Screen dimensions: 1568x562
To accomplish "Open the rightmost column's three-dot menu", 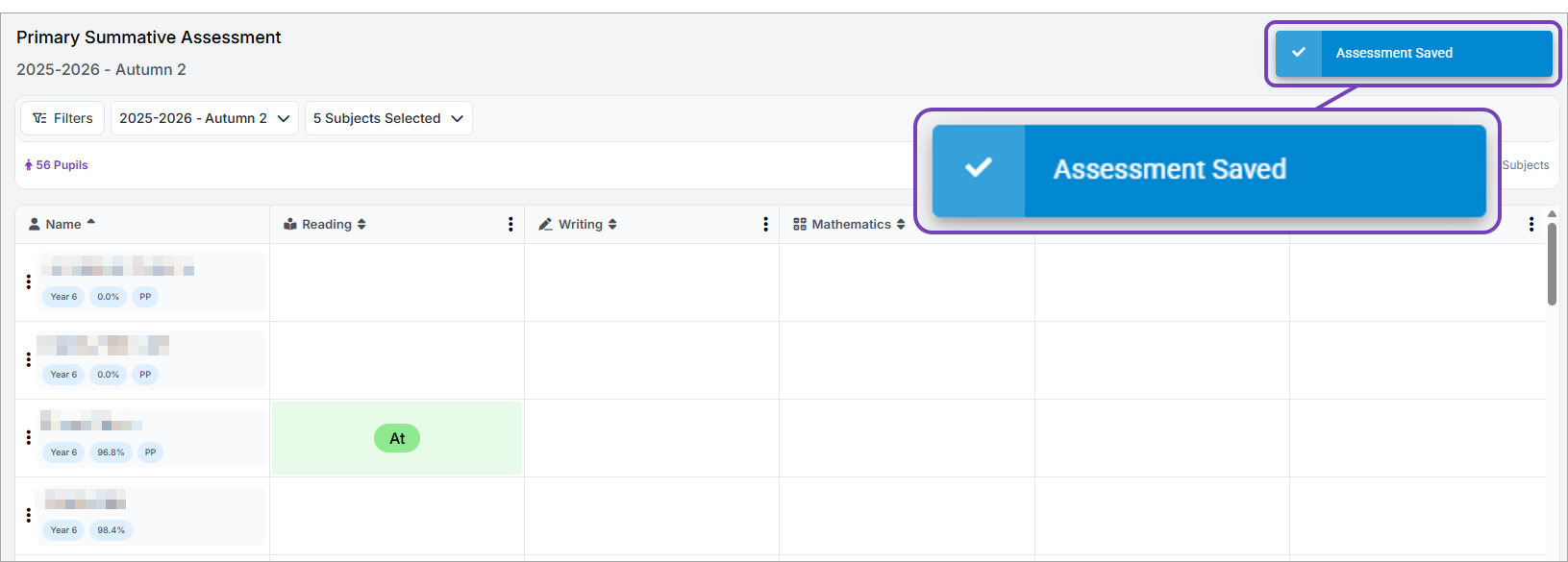I will click(1531, 225).
